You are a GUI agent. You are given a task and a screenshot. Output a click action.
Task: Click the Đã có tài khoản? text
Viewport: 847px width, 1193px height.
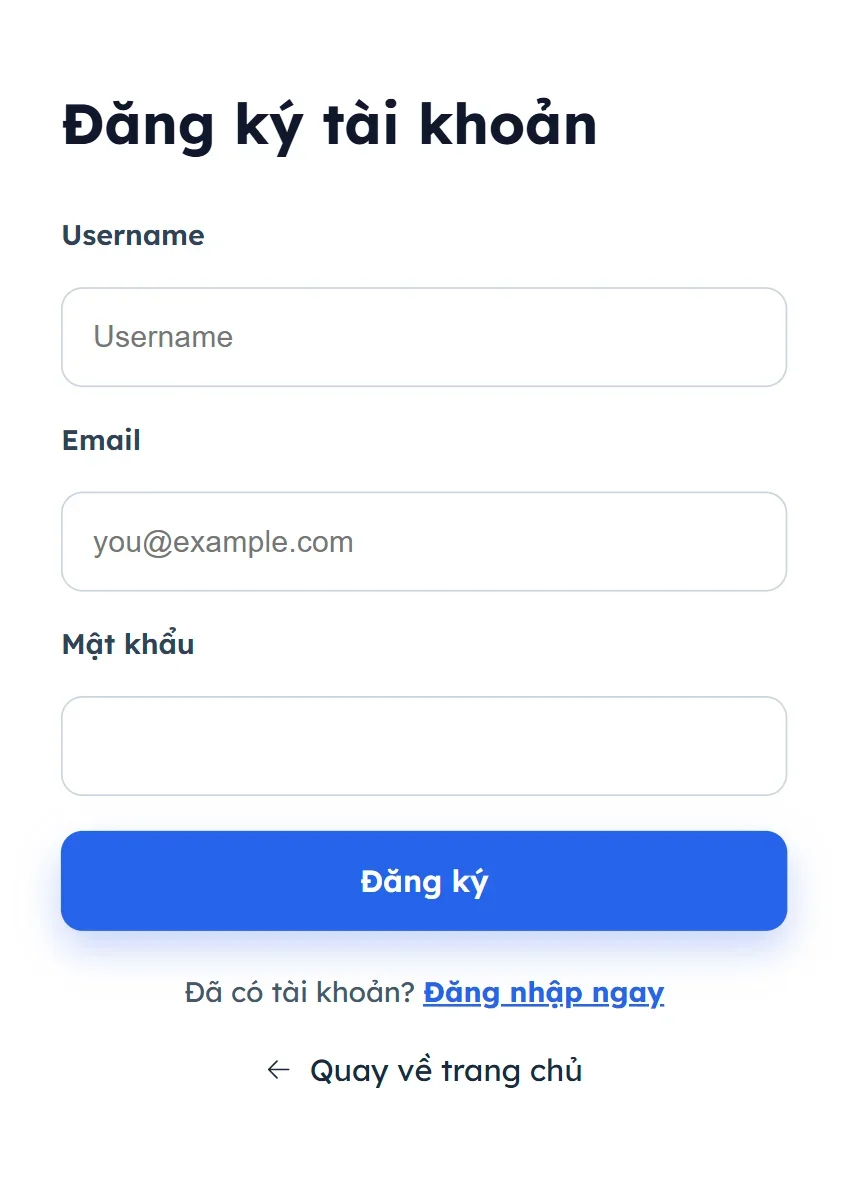pyautogui.click(x=299, y=993)
